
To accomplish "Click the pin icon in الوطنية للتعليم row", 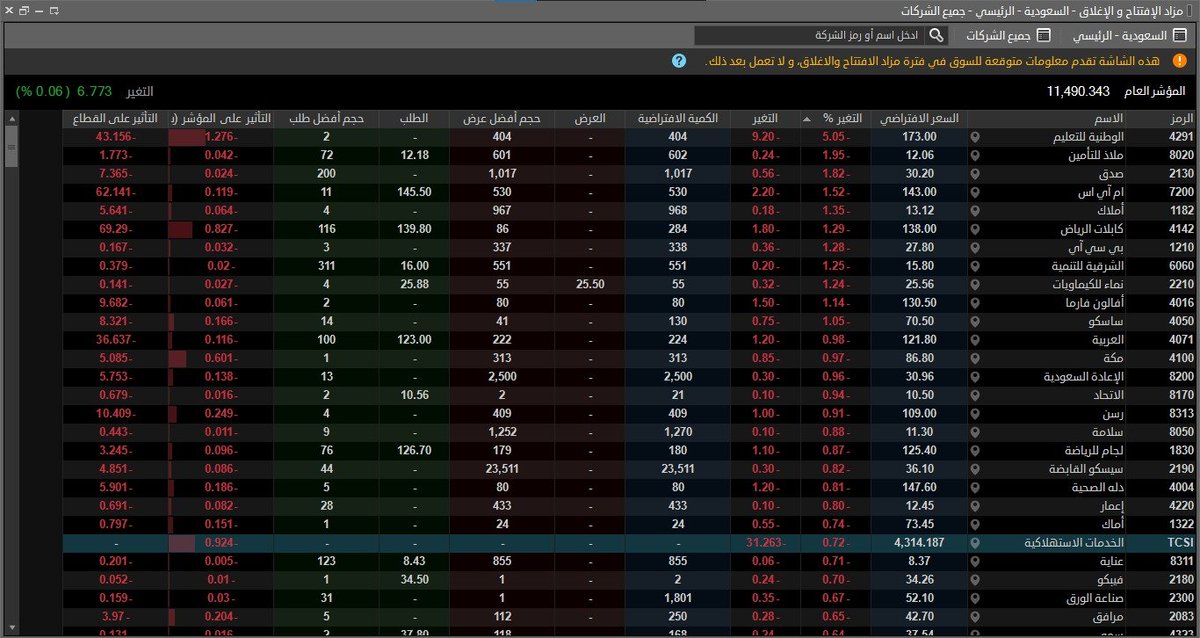I will pos(974,137).
